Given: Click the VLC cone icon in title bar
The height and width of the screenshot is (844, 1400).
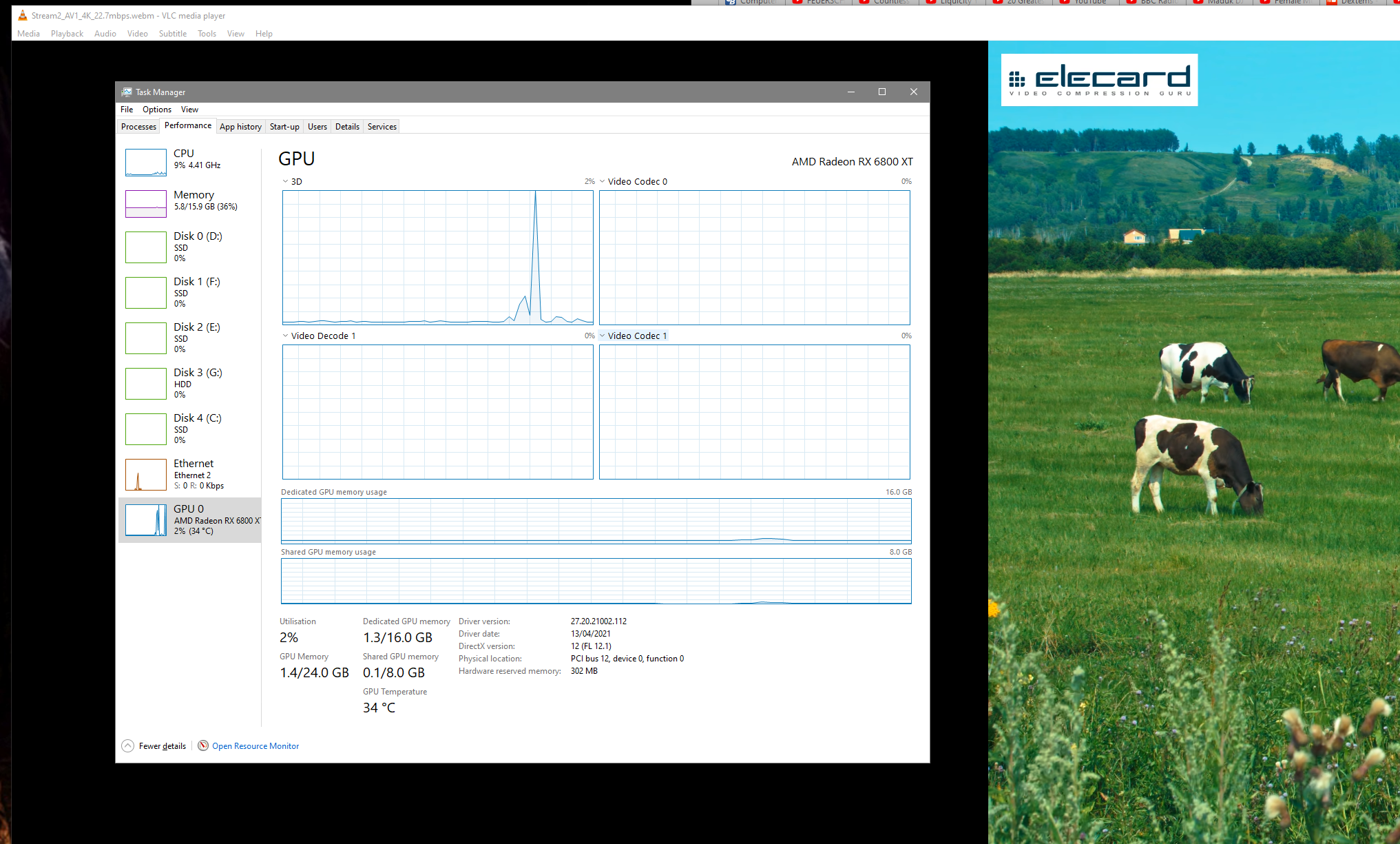Looking at the screenshot, I should [x=23, y=15].
